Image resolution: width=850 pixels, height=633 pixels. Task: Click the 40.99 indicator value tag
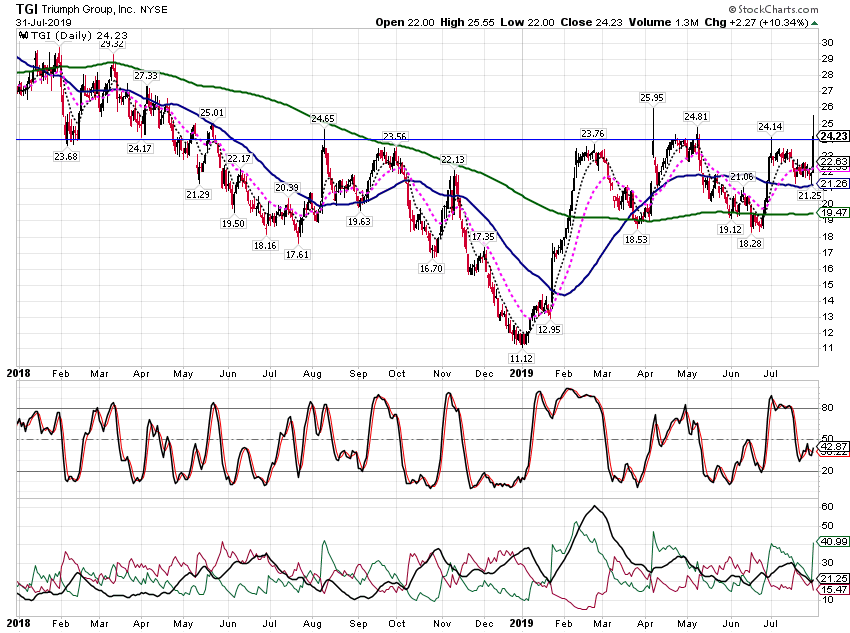(834, 541)
